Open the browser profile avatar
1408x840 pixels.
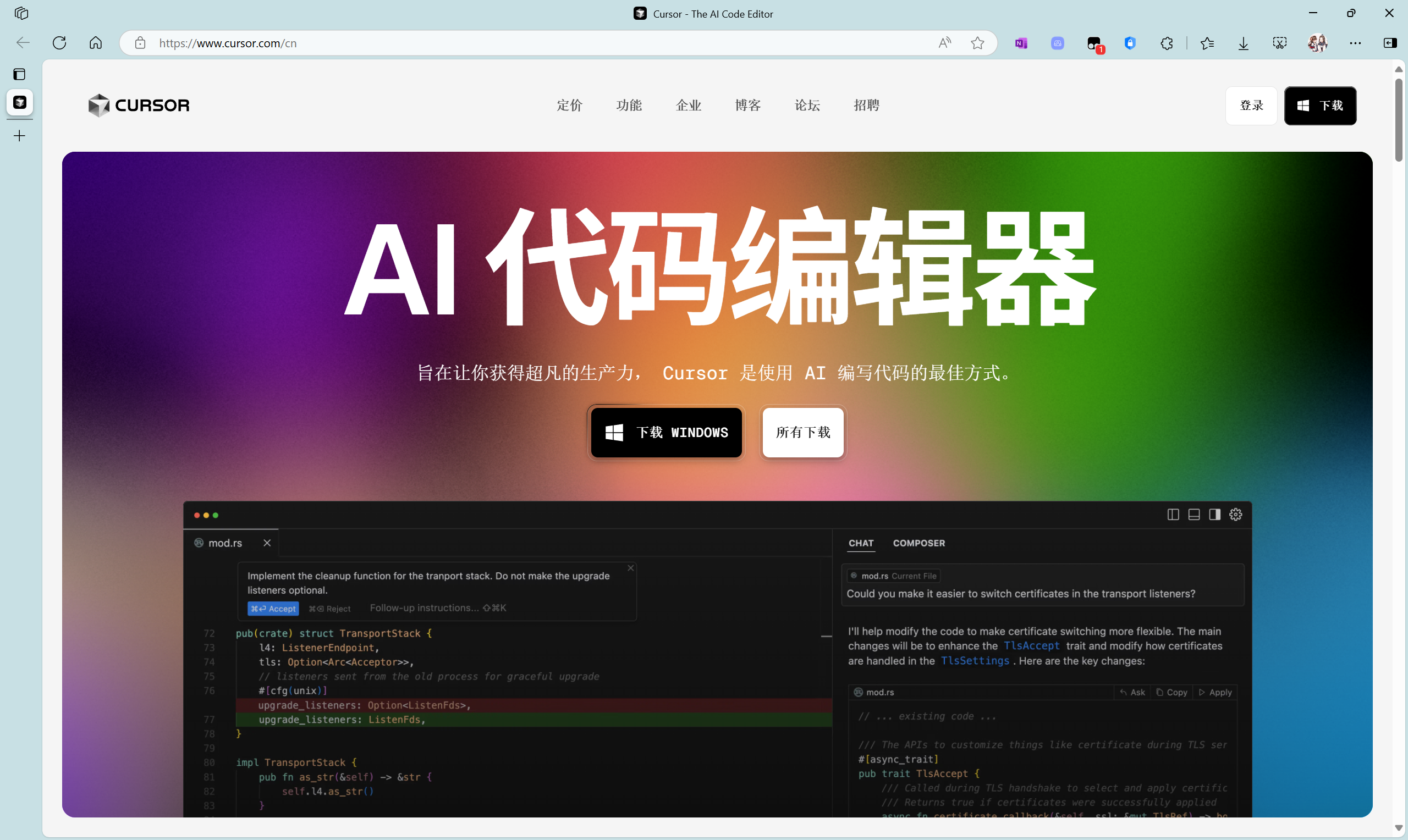pyautogui.click(x=1317, y=43)
